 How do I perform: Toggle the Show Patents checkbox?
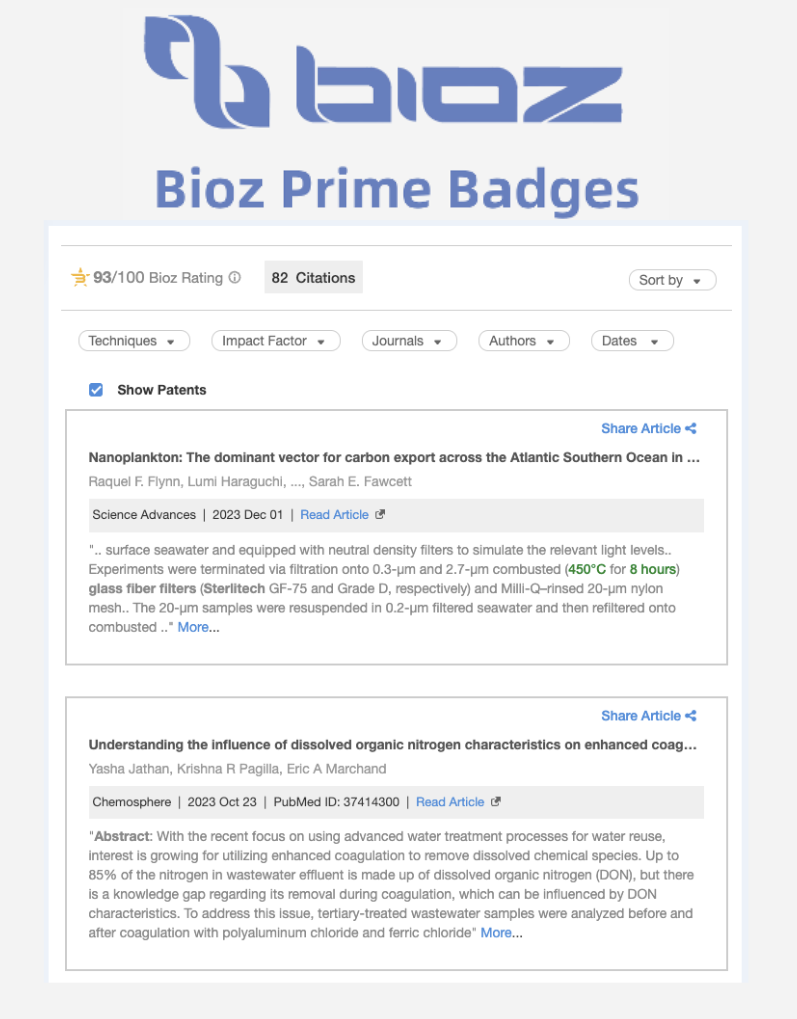click(x=96, y=390)
